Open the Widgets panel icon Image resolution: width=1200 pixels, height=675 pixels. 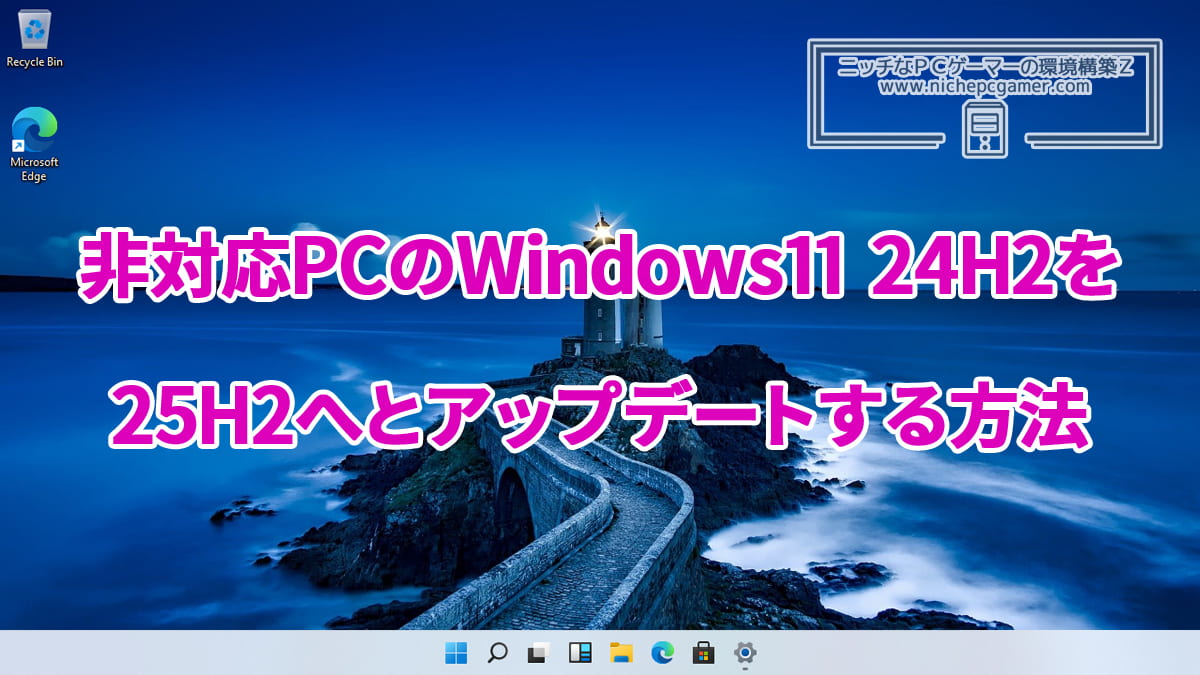click(x=580, y=653)
